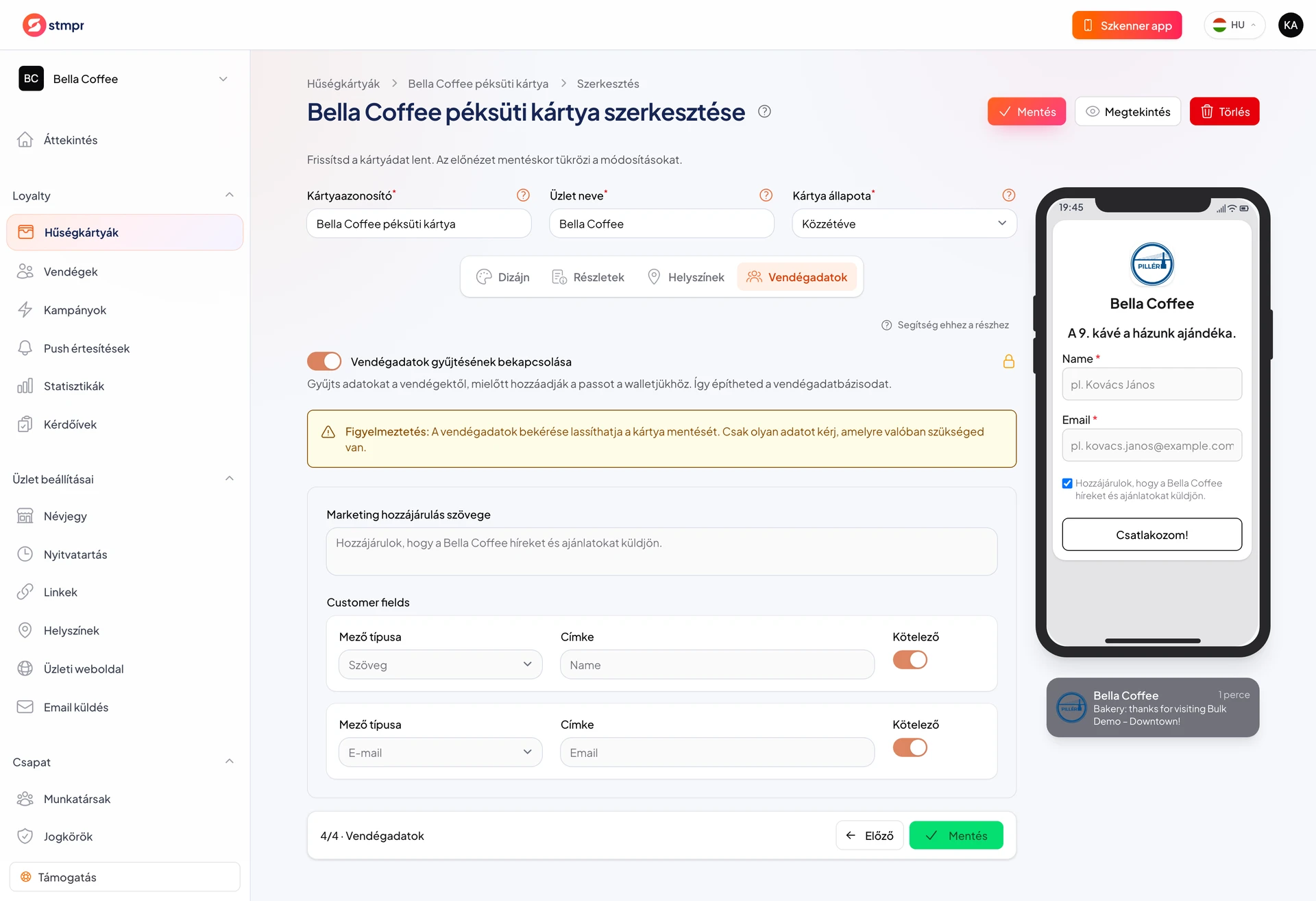This screenshot has width=1316, height=901.
Task: Click the Email küldés envelope icon
Action: [25, 707]
